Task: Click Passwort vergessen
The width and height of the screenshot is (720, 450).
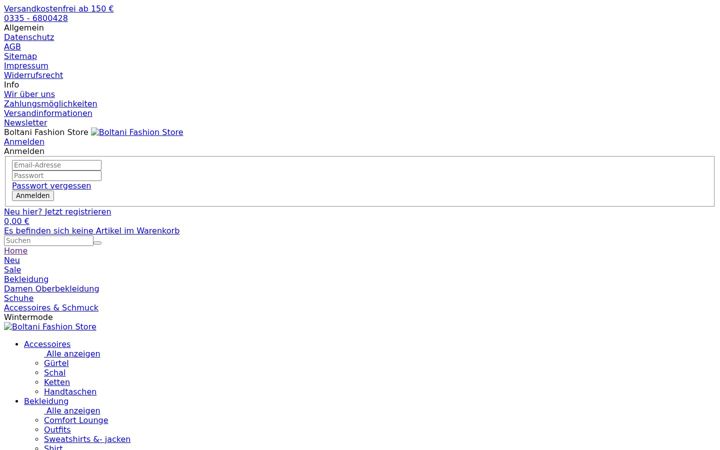Action: pyautogui.click(x=51, y=186)
